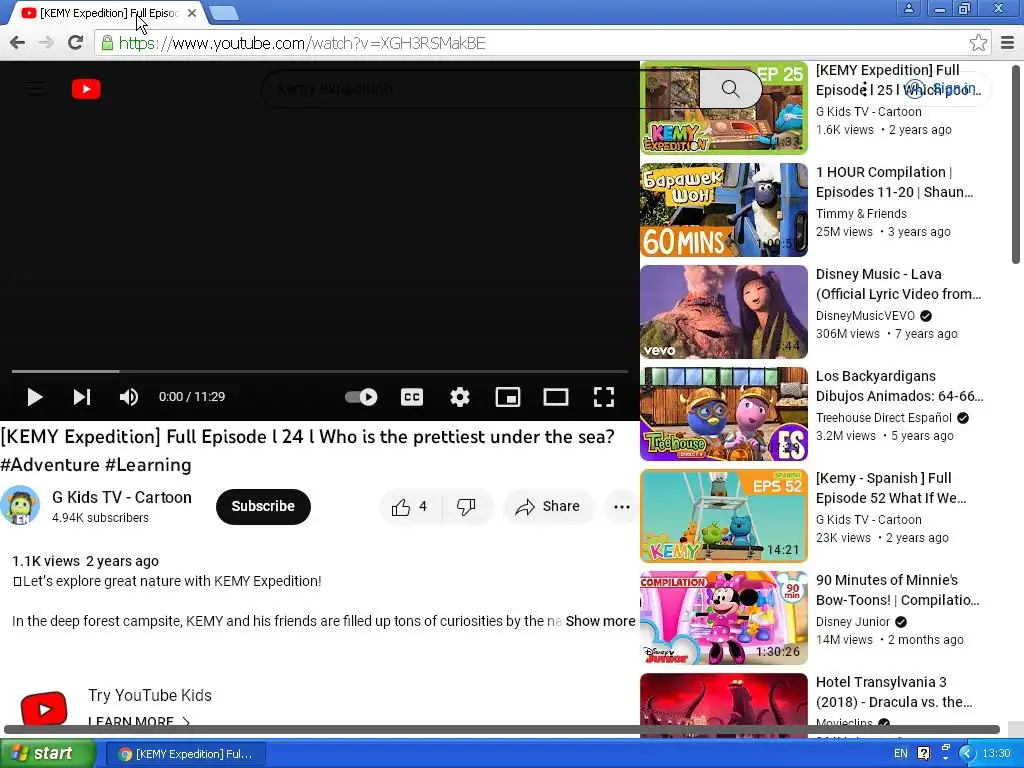Open Chrome profile user icon

pyautogui.click(x=908, y=8)
